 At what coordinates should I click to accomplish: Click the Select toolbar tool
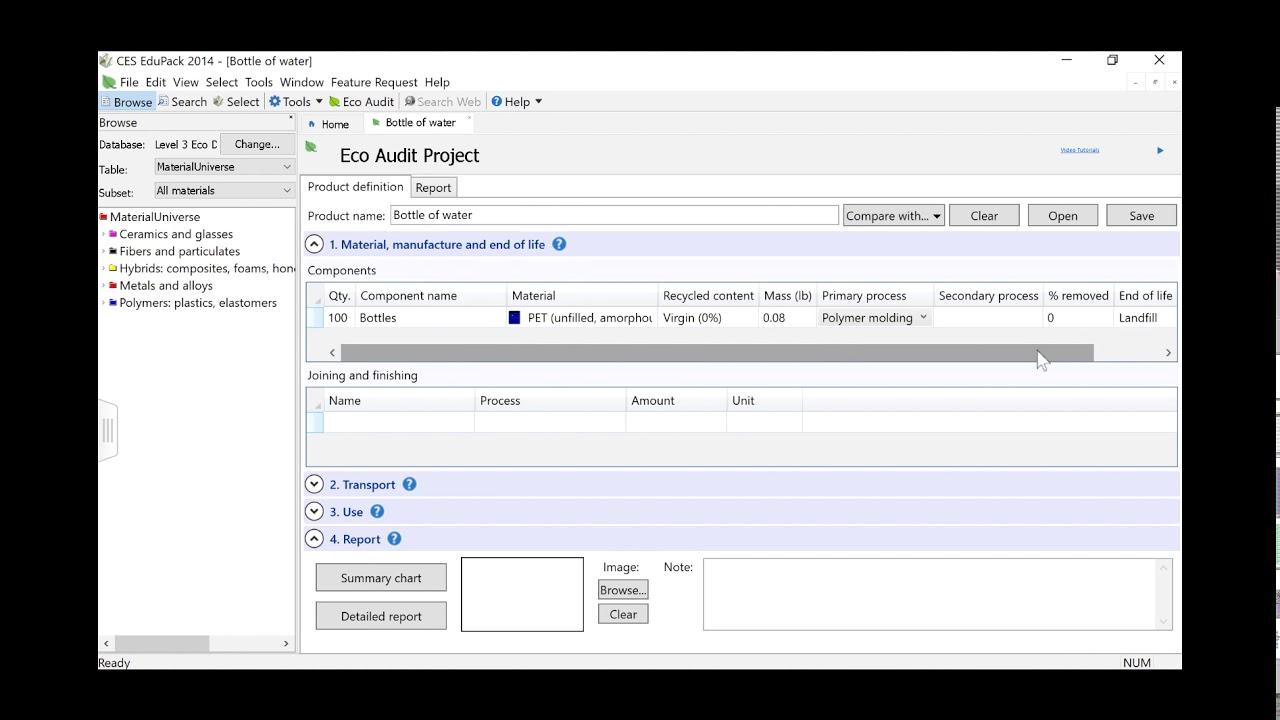click(236, 102)
